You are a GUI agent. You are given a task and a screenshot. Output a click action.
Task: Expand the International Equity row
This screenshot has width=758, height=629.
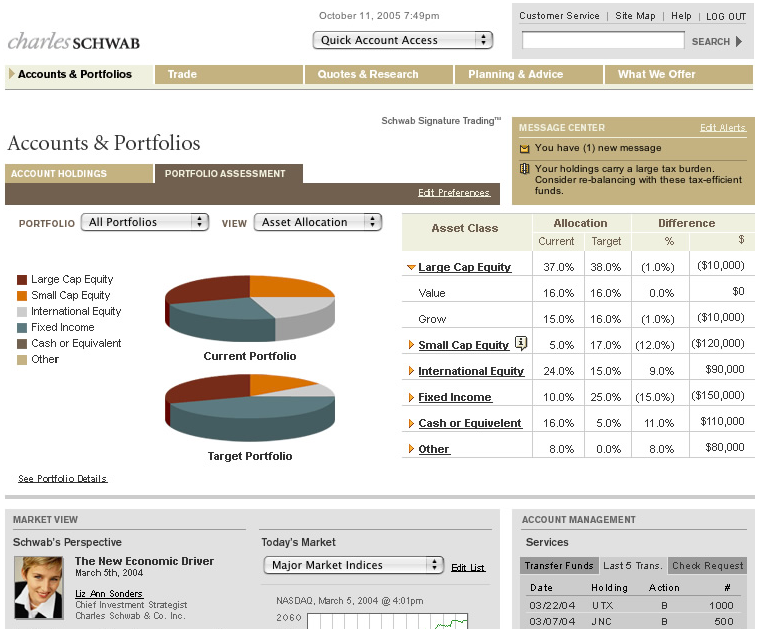click(x=411, y=371)
